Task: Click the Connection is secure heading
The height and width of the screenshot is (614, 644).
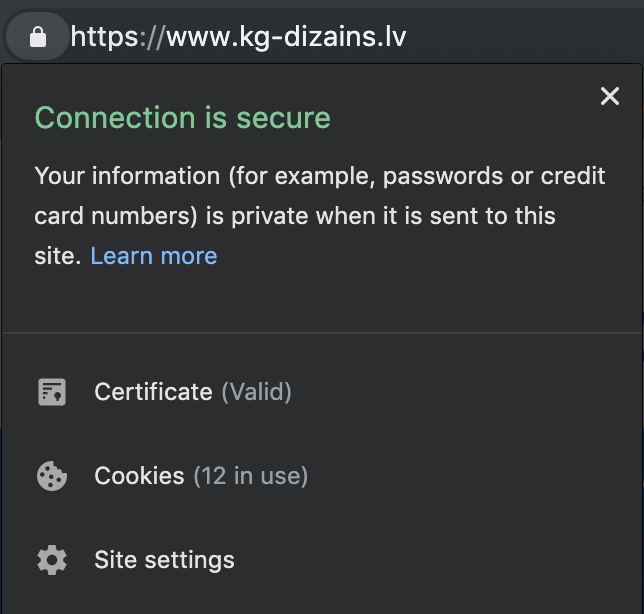Action: pyautogui.click(x=182, y=118)
